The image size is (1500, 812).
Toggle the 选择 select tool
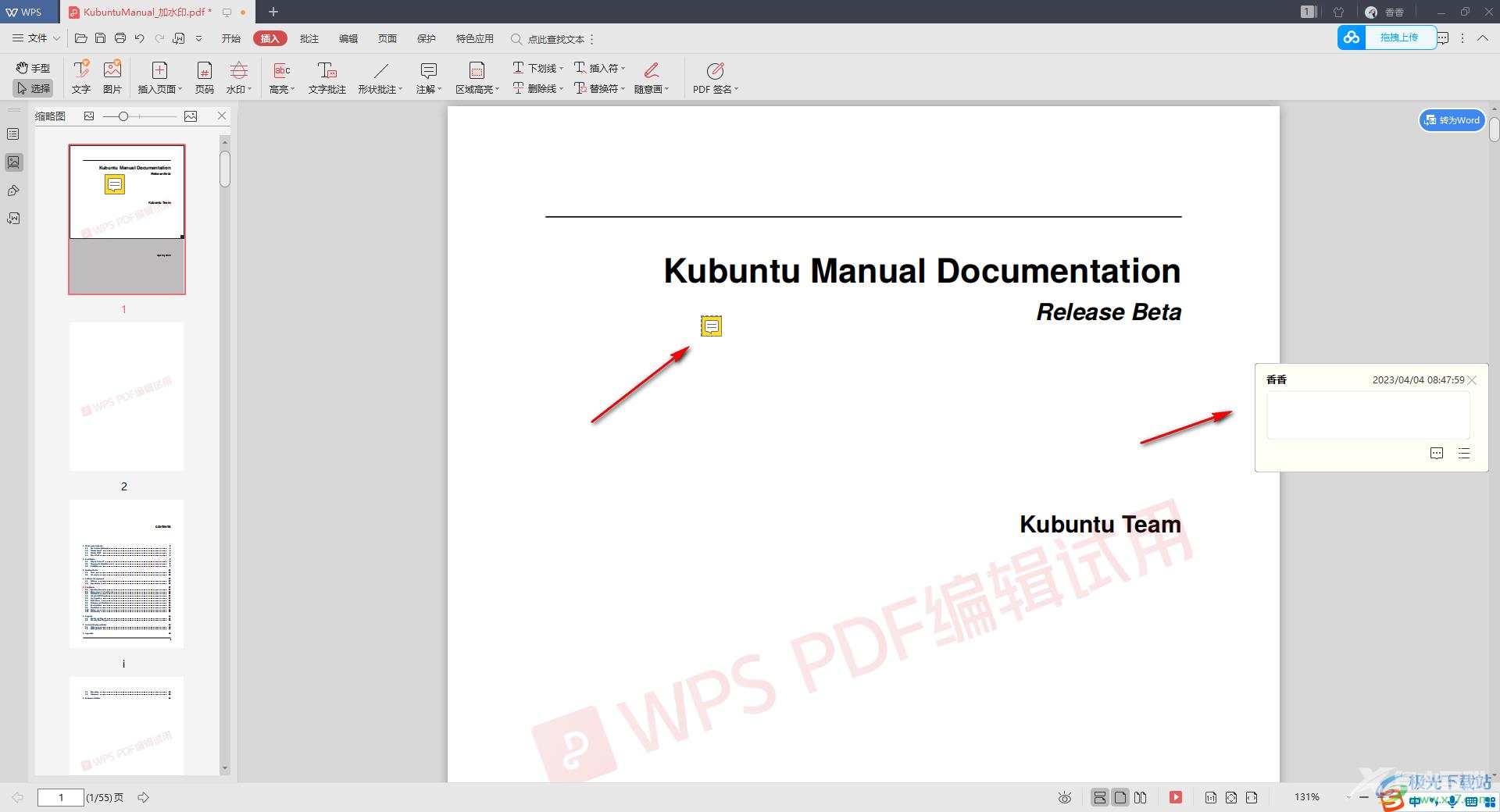(x=33, y=88)
